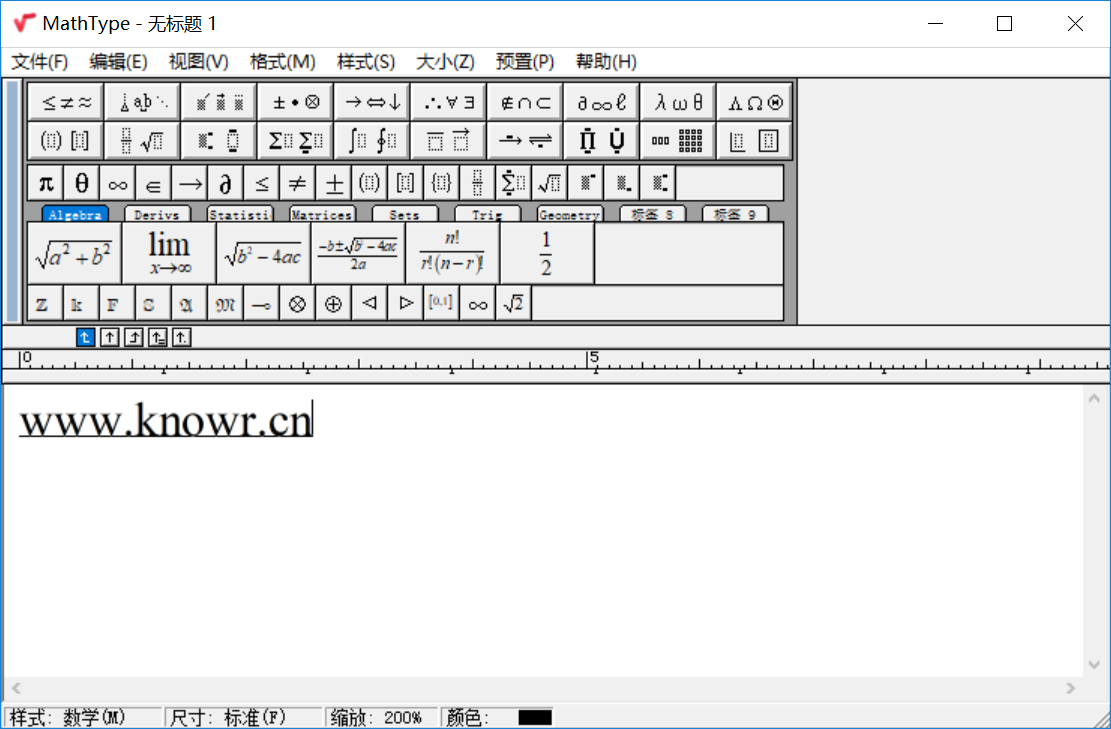1111x729 pixels.
Task: Select the right-aligned tab stop button
Action: click(x=133, y=337)
